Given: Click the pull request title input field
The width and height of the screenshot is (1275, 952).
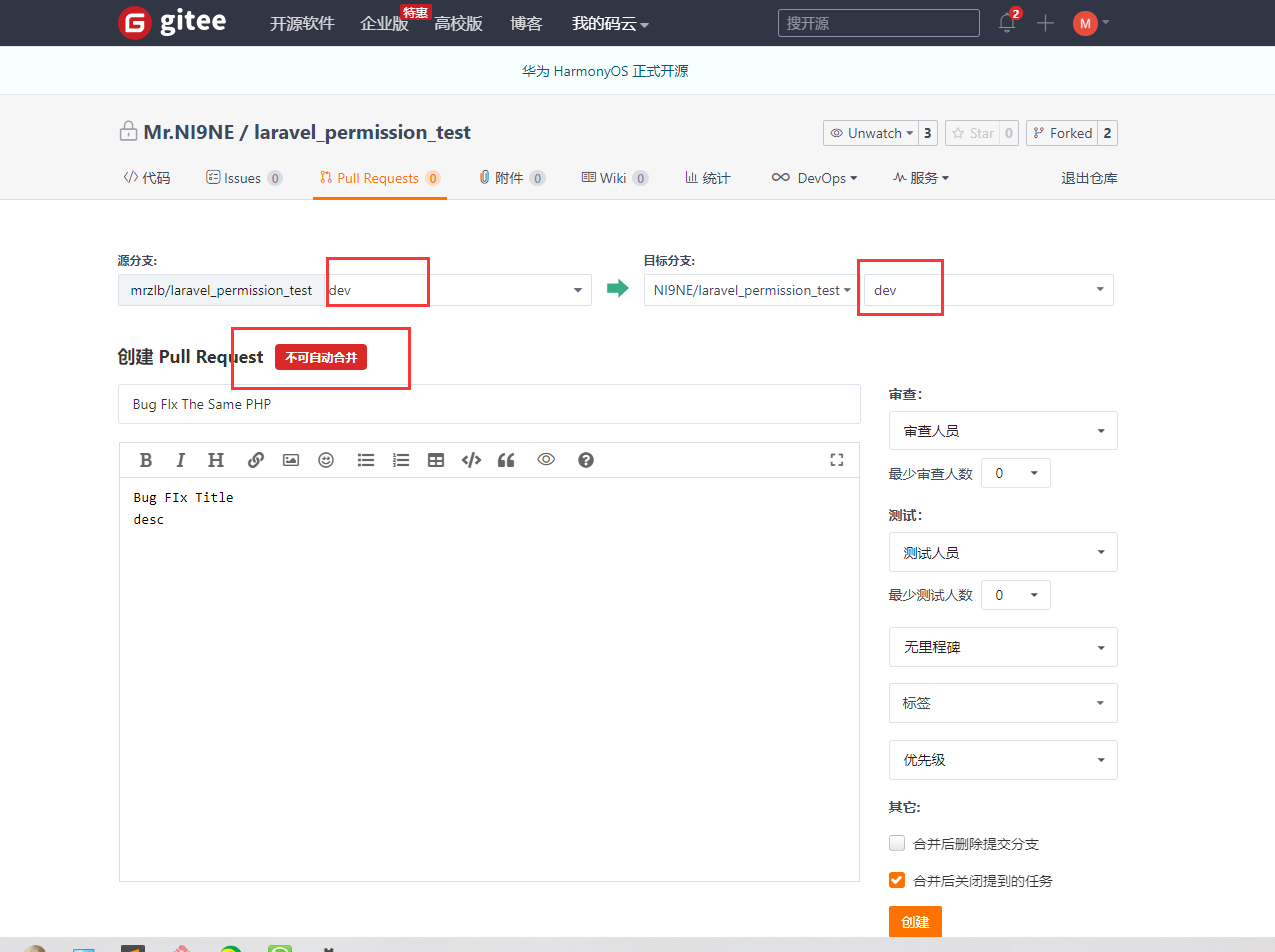Looking at the screenshot, I should pos(489,404).
